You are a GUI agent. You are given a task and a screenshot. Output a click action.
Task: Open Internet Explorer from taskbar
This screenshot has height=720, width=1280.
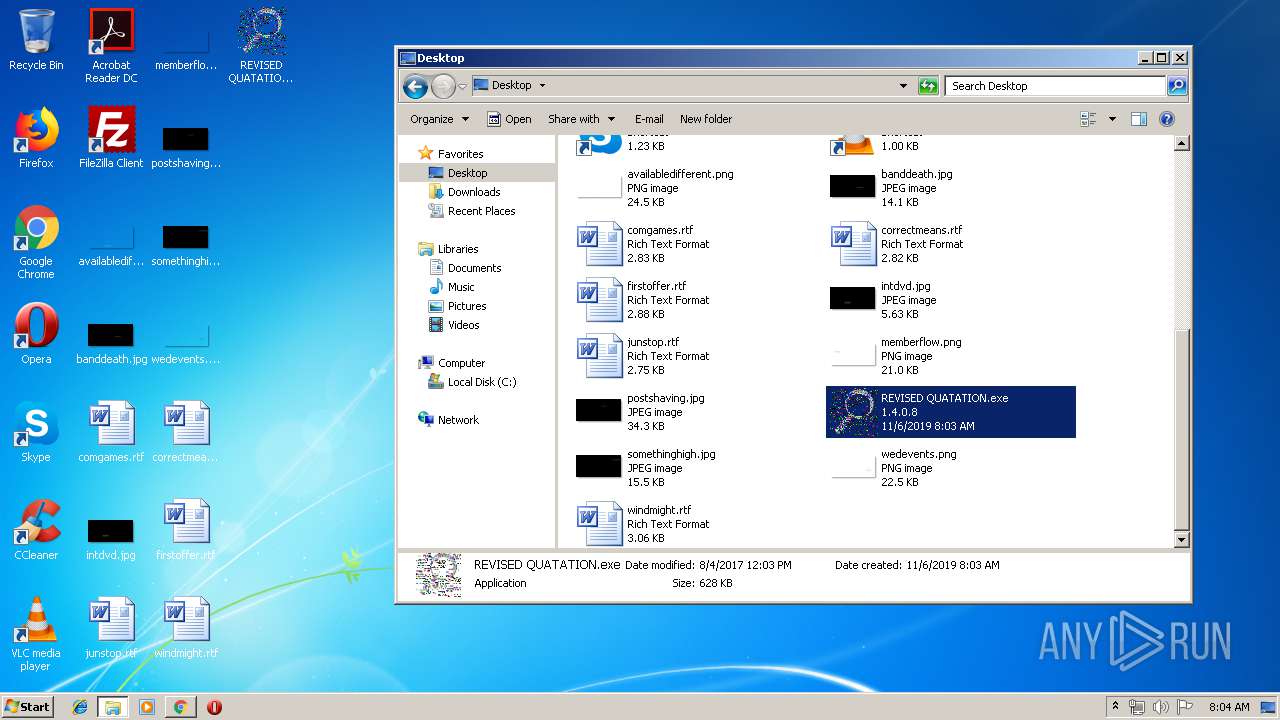point(80,707)
